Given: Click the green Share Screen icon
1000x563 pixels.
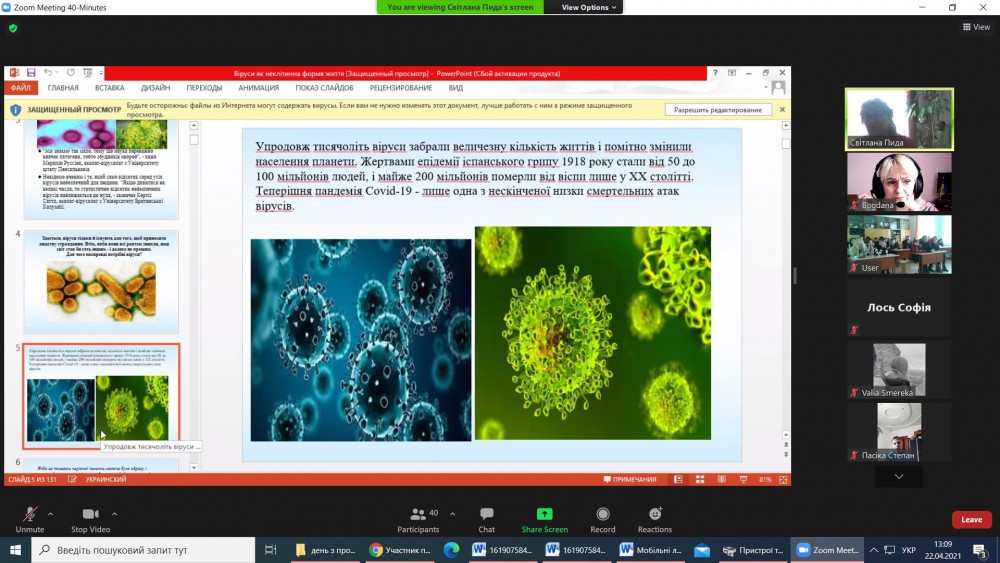Looking at the screenshot, I should [544, 514].
